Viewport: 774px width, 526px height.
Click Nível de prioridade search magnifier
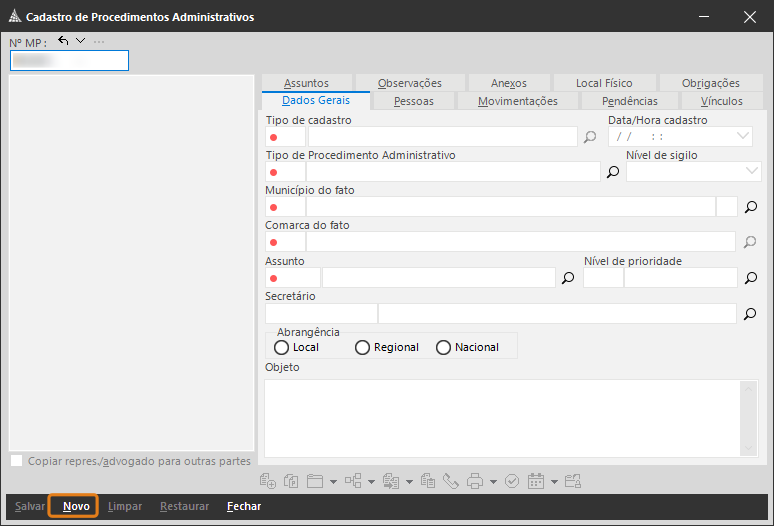pos(751,278)
